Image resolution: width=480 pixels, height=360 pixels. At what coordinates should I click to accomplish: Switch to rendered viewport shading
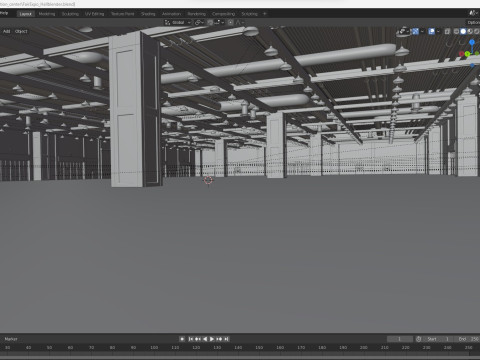(477, 31)
